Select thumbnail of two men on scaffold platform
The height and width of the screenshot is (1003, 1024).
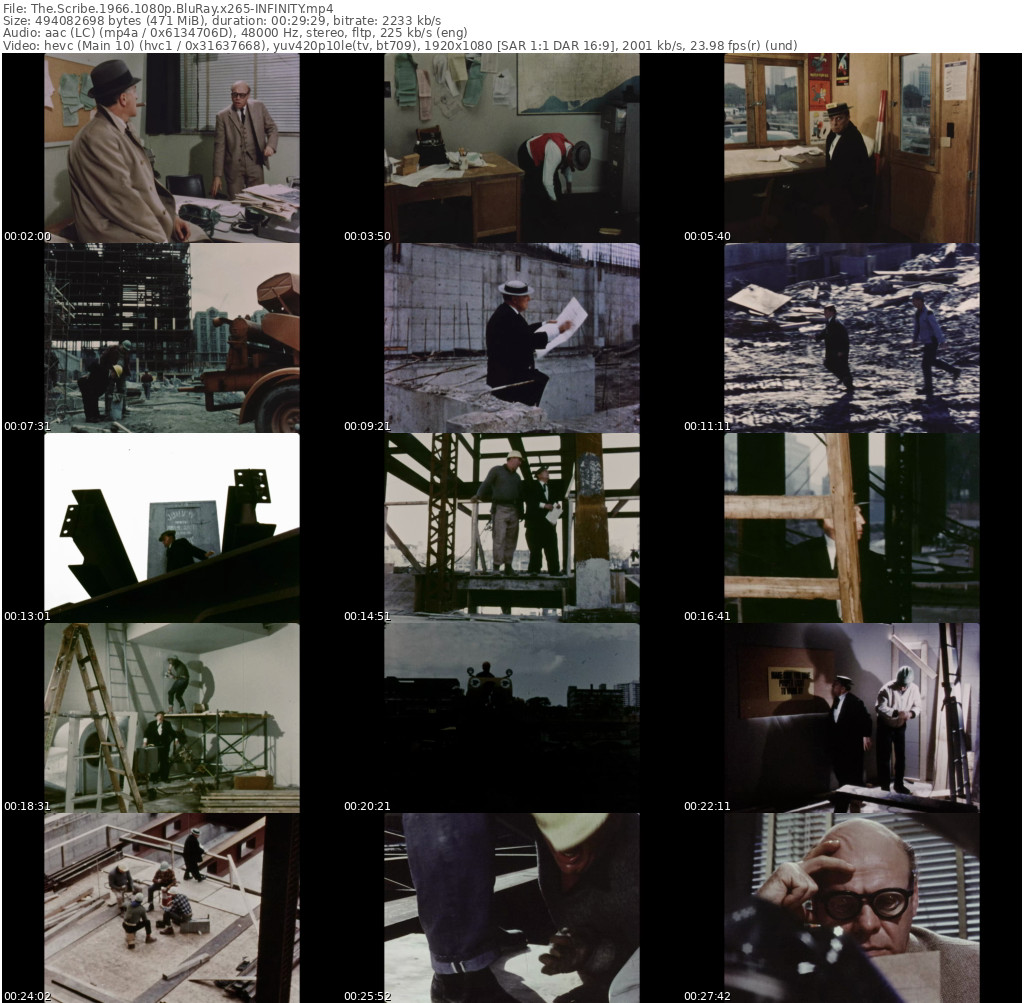click(511, 527)
